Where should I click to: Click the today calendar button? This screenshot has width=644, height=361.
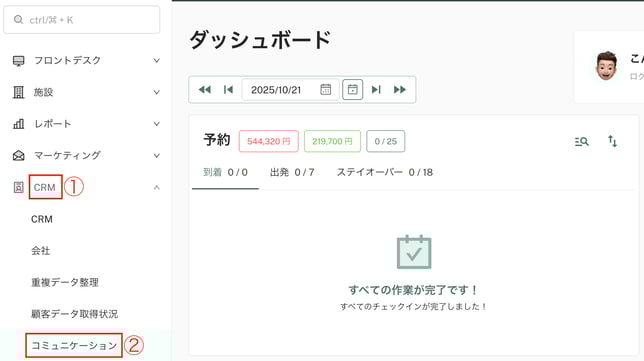[x=352, y=90]
